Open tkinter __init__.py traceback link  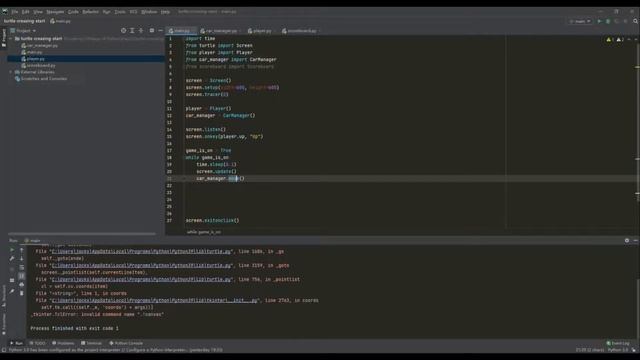click(x=154, y=300)
